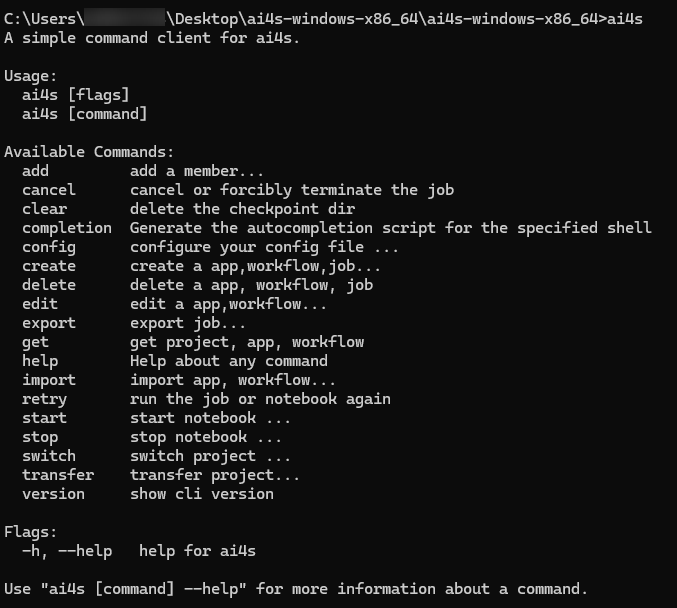Click the 'transfer' command name
677x608 pixels.
click(x=58, y=475)
